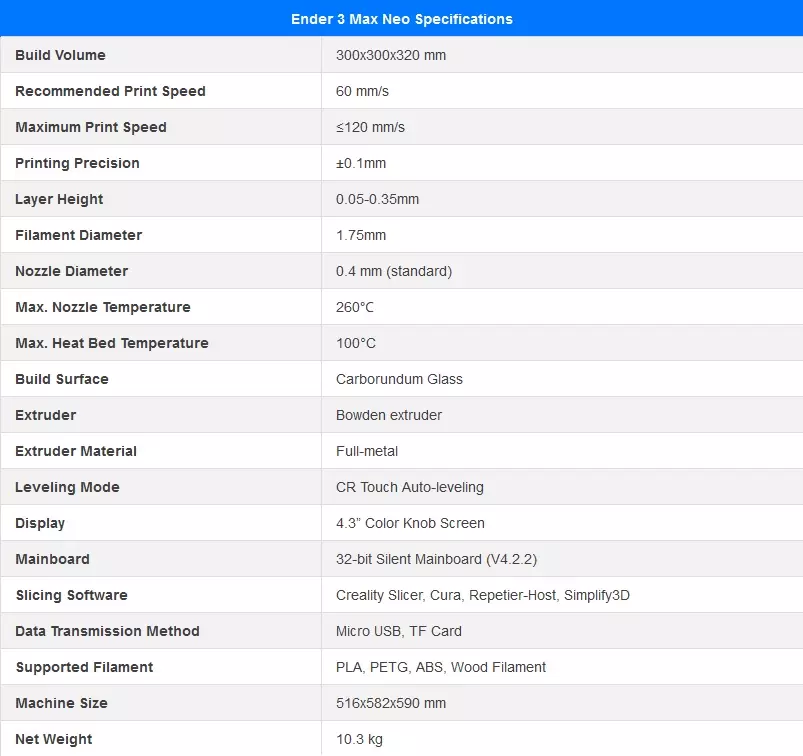Select the 'Maximum Print Speed' label

coord(91,127)
